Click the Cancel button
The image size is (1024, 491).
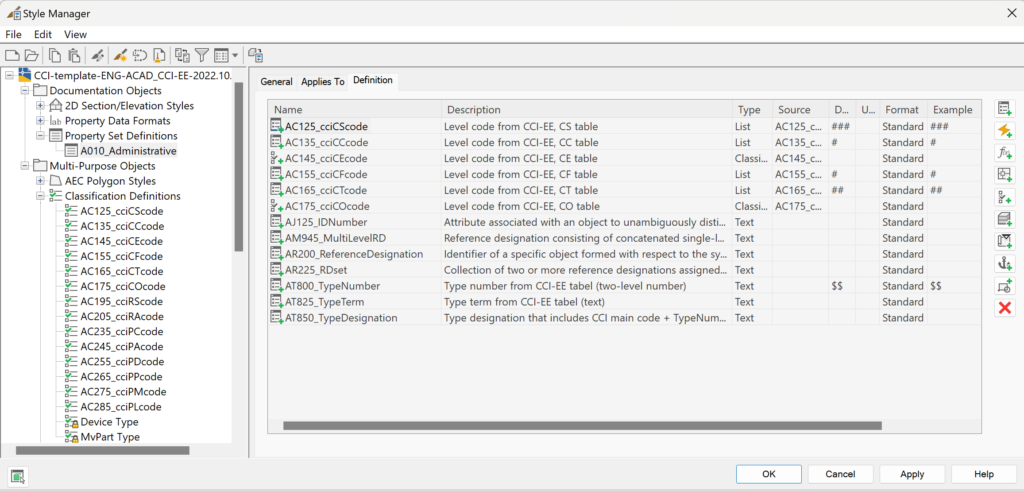point(840,475)
